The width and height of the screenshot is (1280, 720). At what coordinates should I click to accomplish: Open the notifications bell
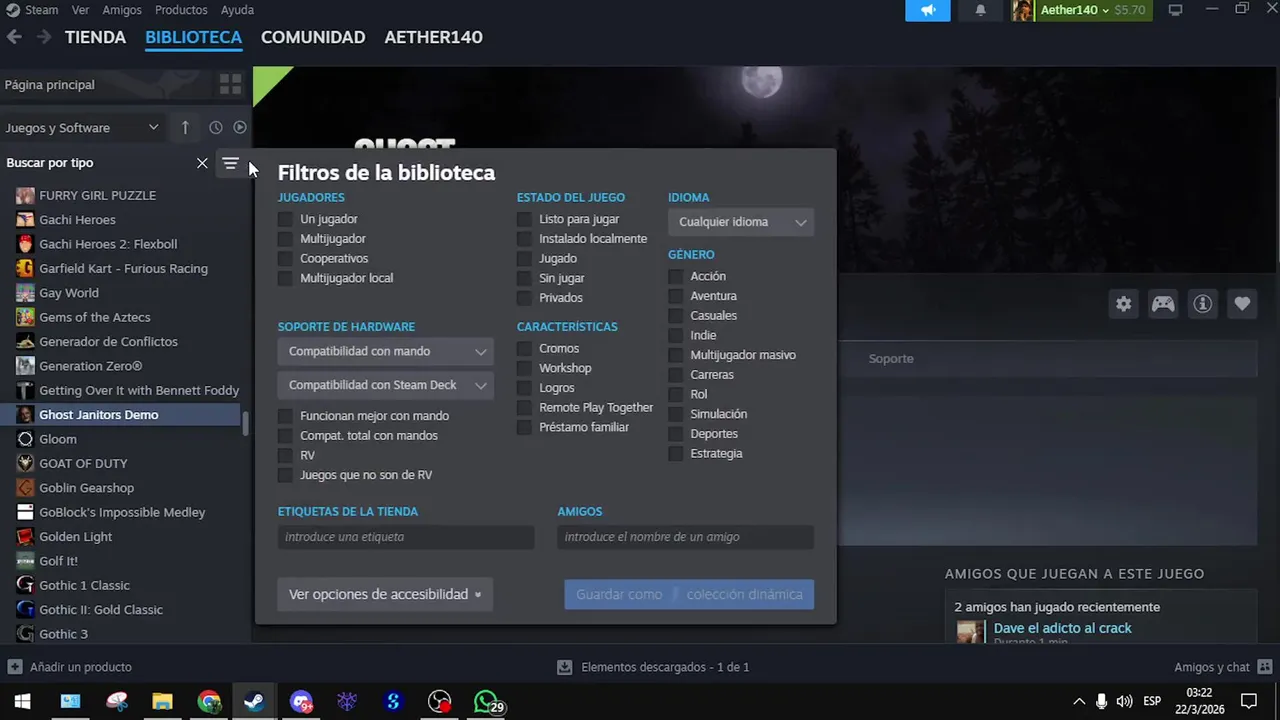tap(980, 10)
